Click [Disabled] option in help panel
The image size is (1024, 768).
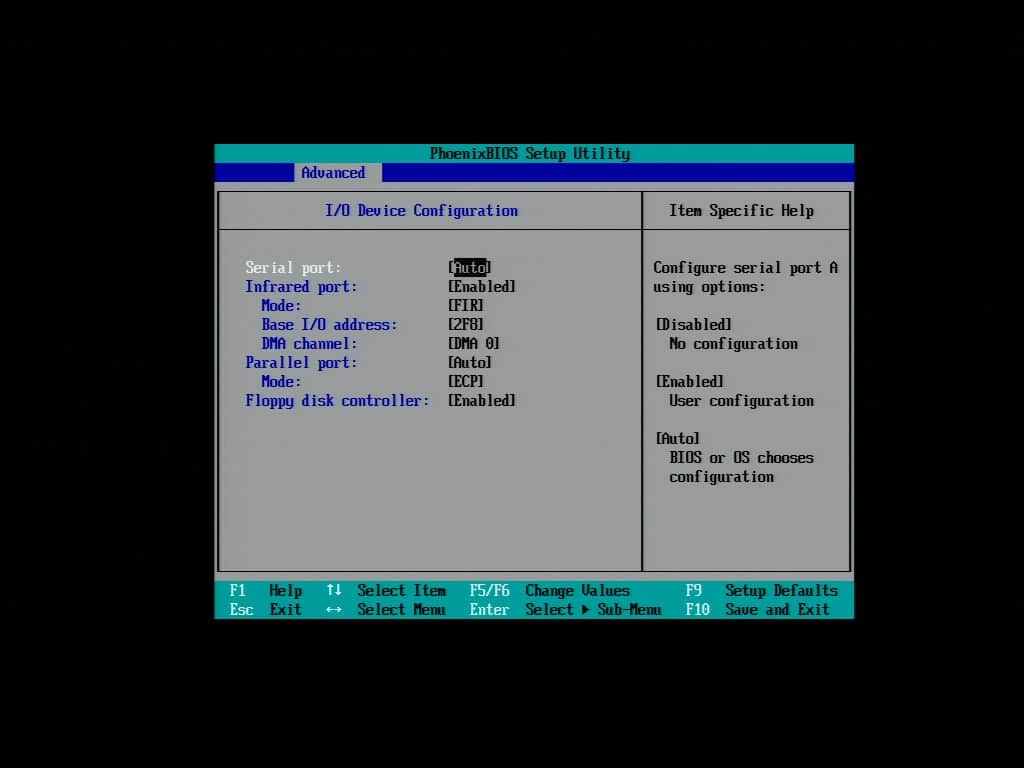(694, 324)
